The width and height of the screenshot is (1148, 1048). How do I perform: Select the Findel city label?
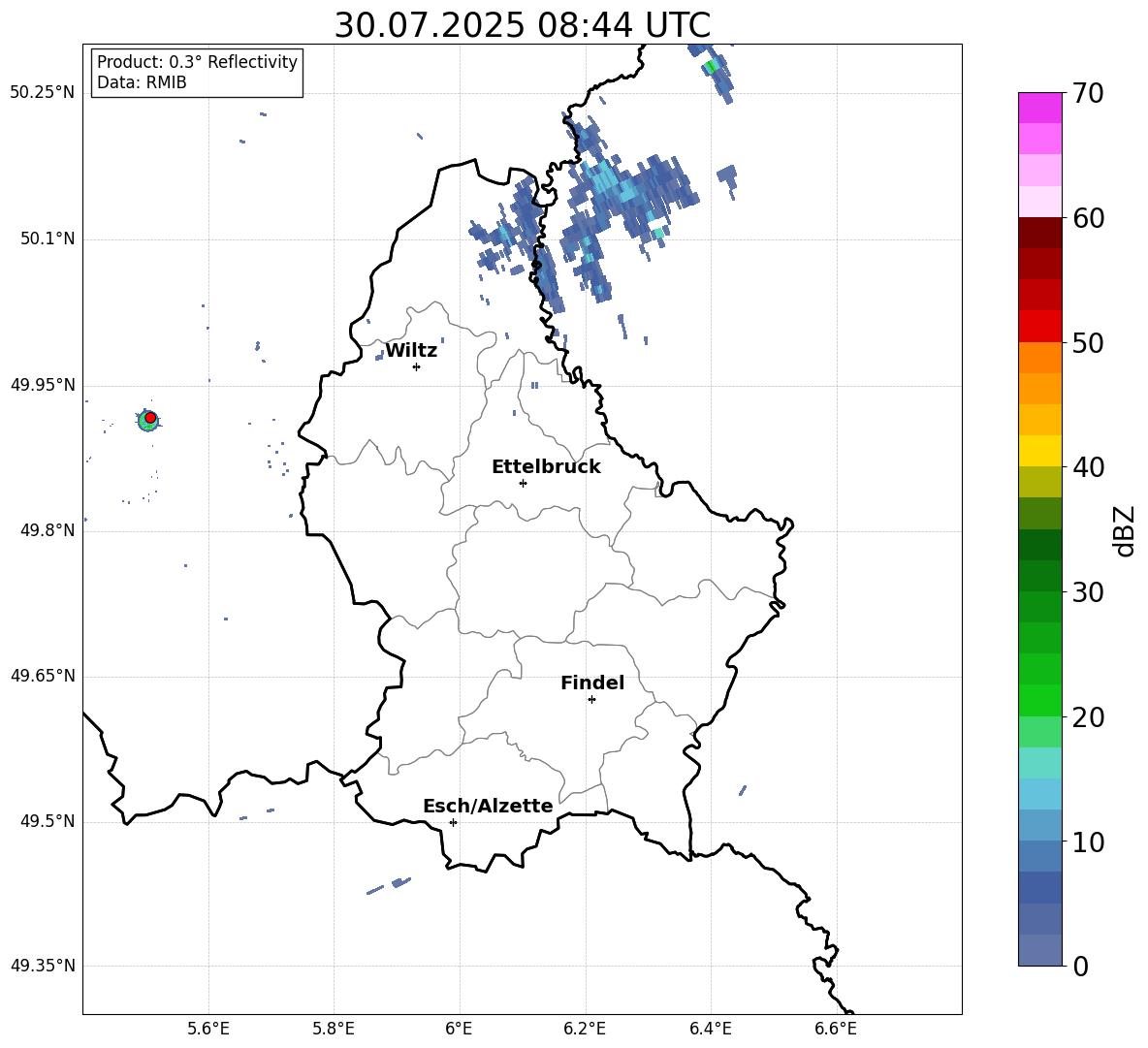click(592, 683)
